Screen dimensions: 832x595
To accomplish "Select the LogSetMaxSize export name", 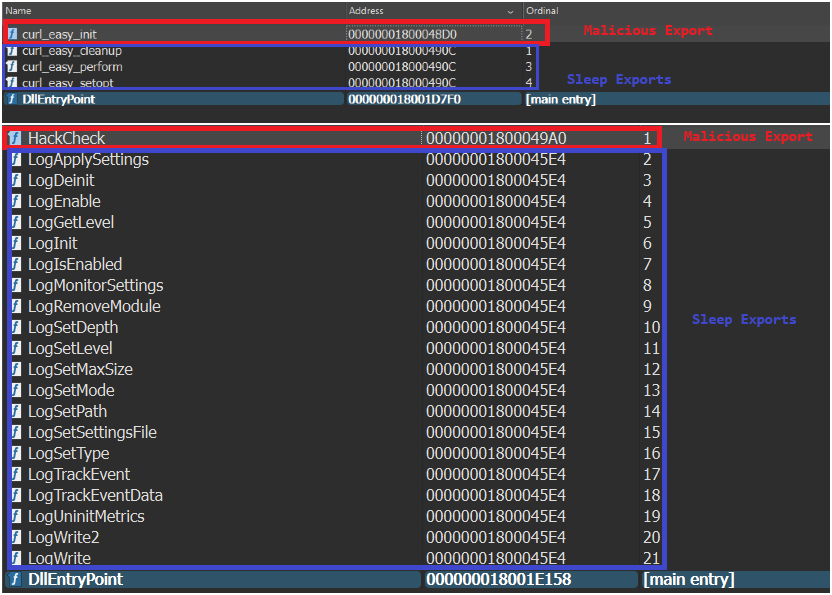I will 80,370.
